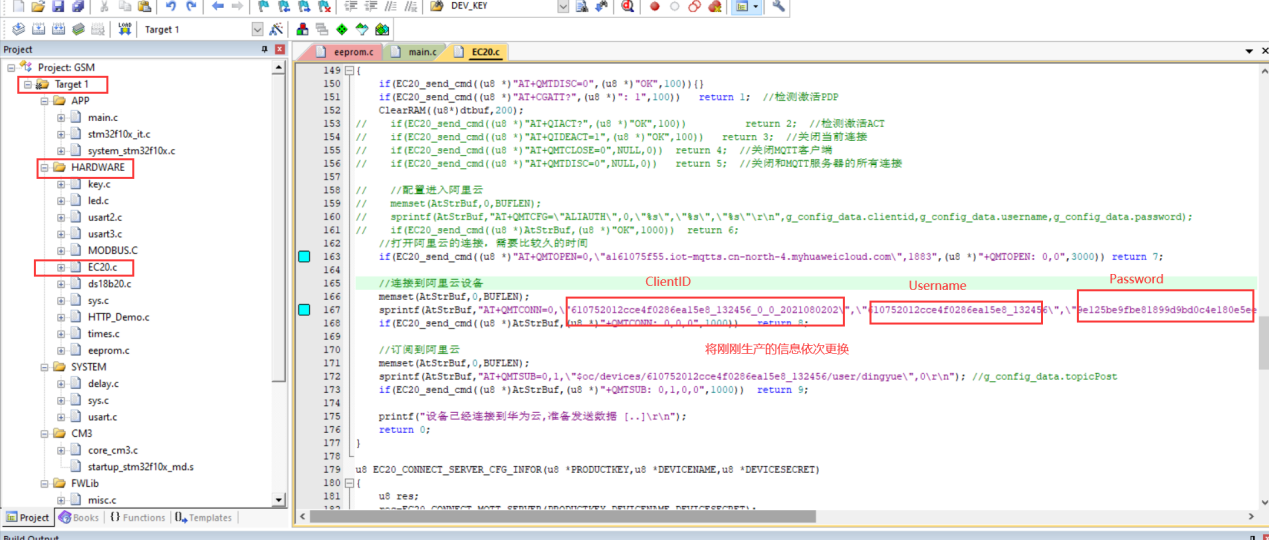Collapse the code fold at line 180
Screen dimensions: 1269x540
click(x=347, y=482)
